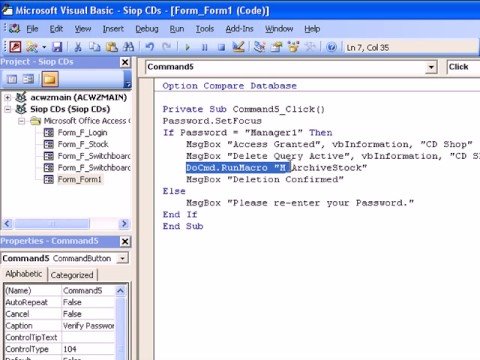Click the View Microsoft Access toolbar icon
The image size is (480, 360).
[x=15, y=47]
